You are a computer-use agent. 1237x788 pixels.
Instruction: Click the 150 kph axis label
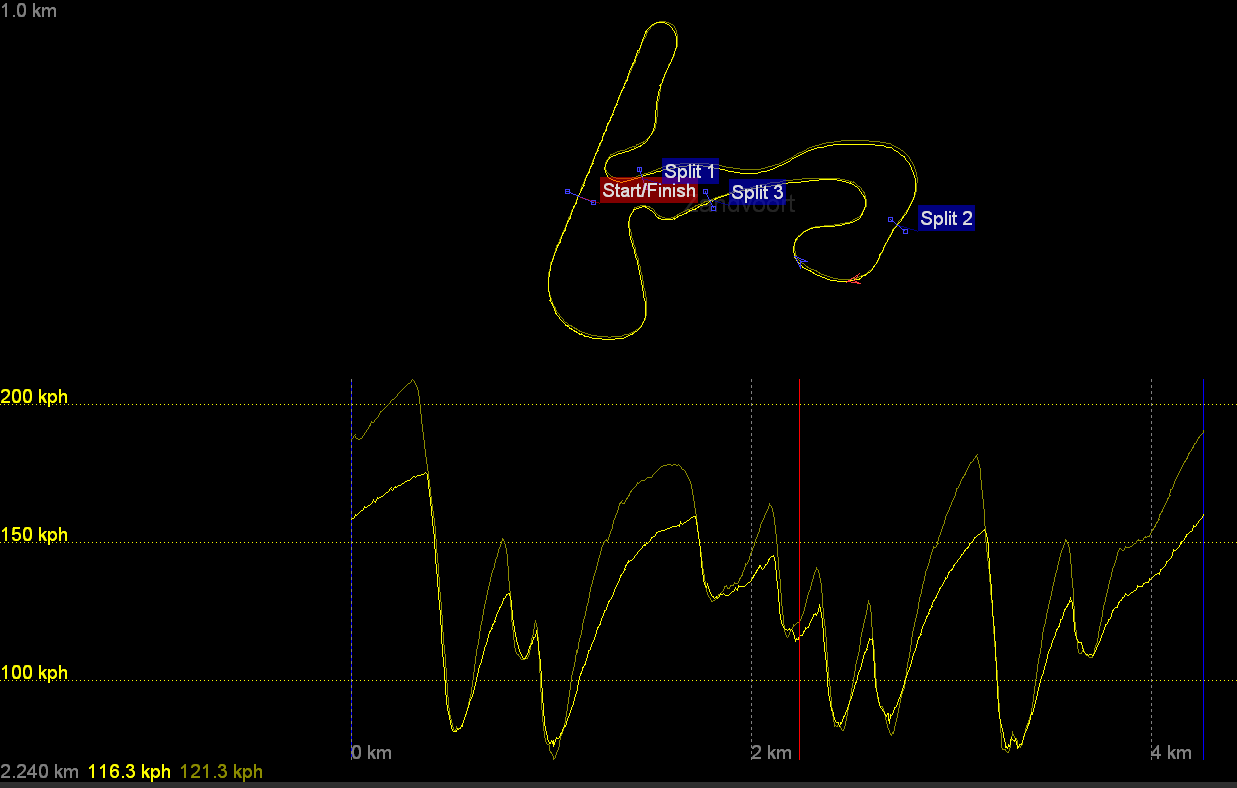(34, 535)
